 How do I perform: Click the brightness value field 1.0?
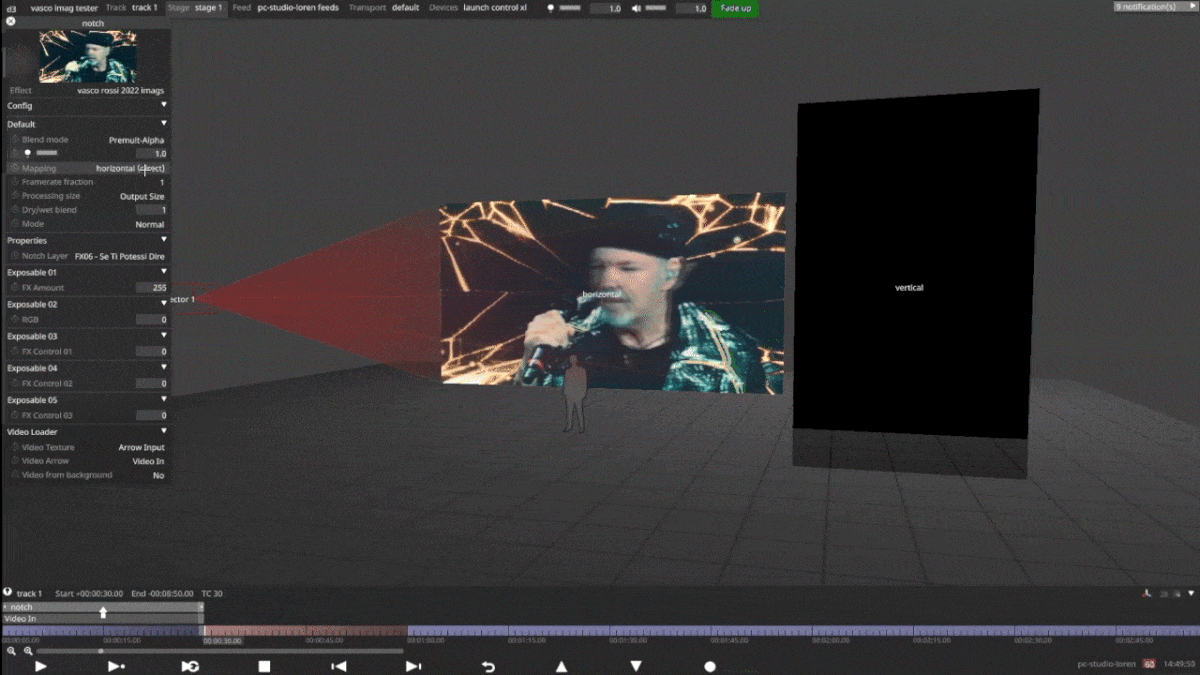[x=152, y=154]
